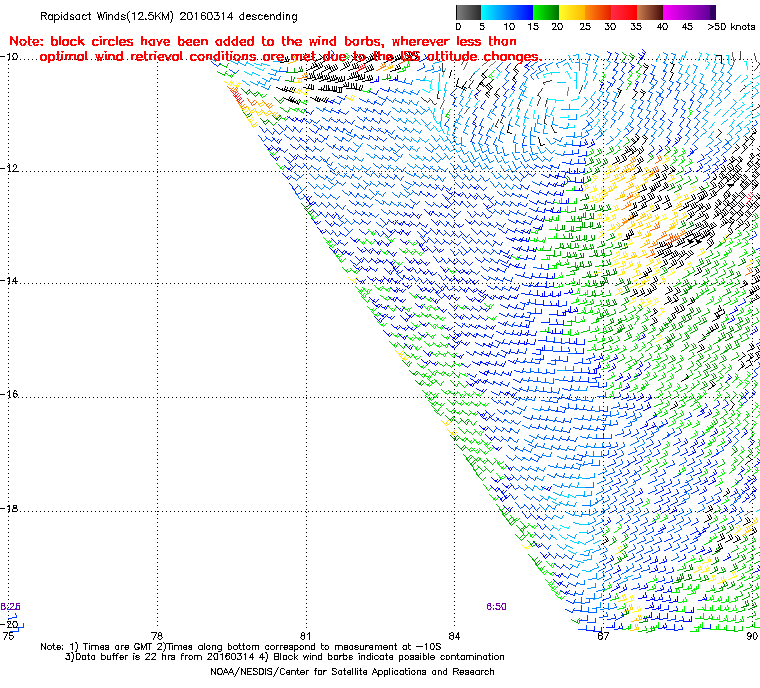The width and height of the screenshot is (760, 688).
Task: Click the '-16' latitude axis label
Action: (x=9, y=394)
